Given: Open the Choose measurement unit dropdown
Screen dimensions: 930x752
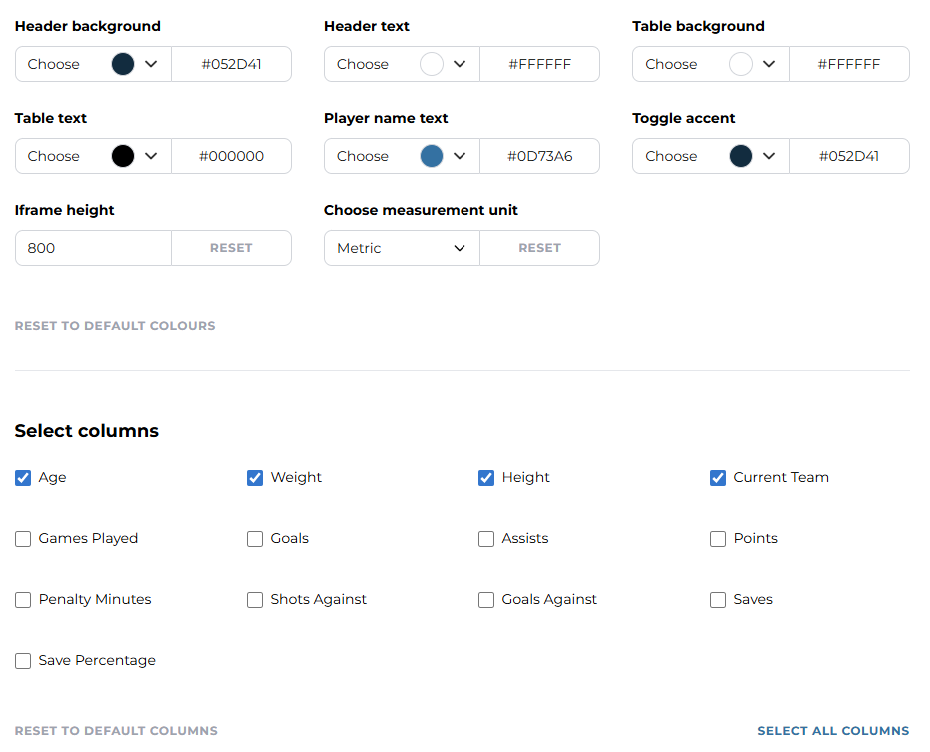Looking at the screenshot, I should pos(401,248).
